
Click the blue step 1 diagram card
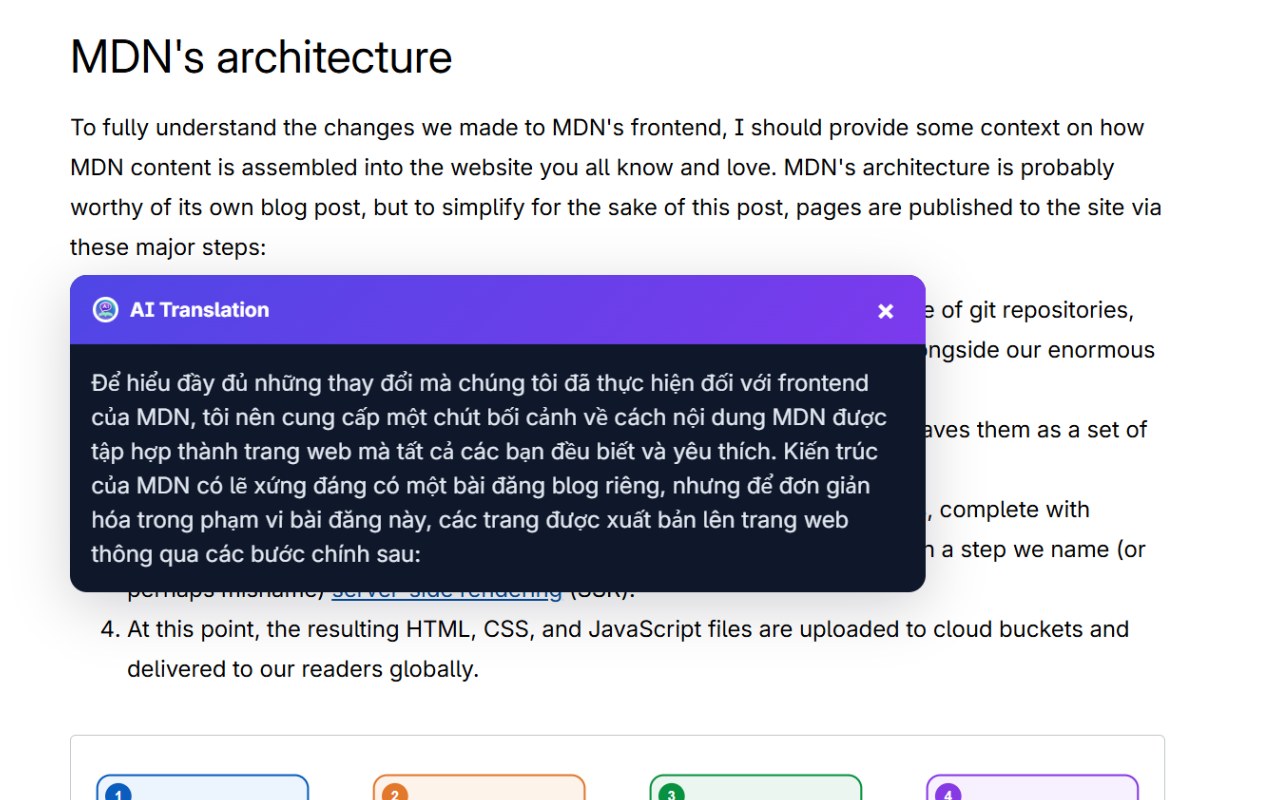pos(203,788)
